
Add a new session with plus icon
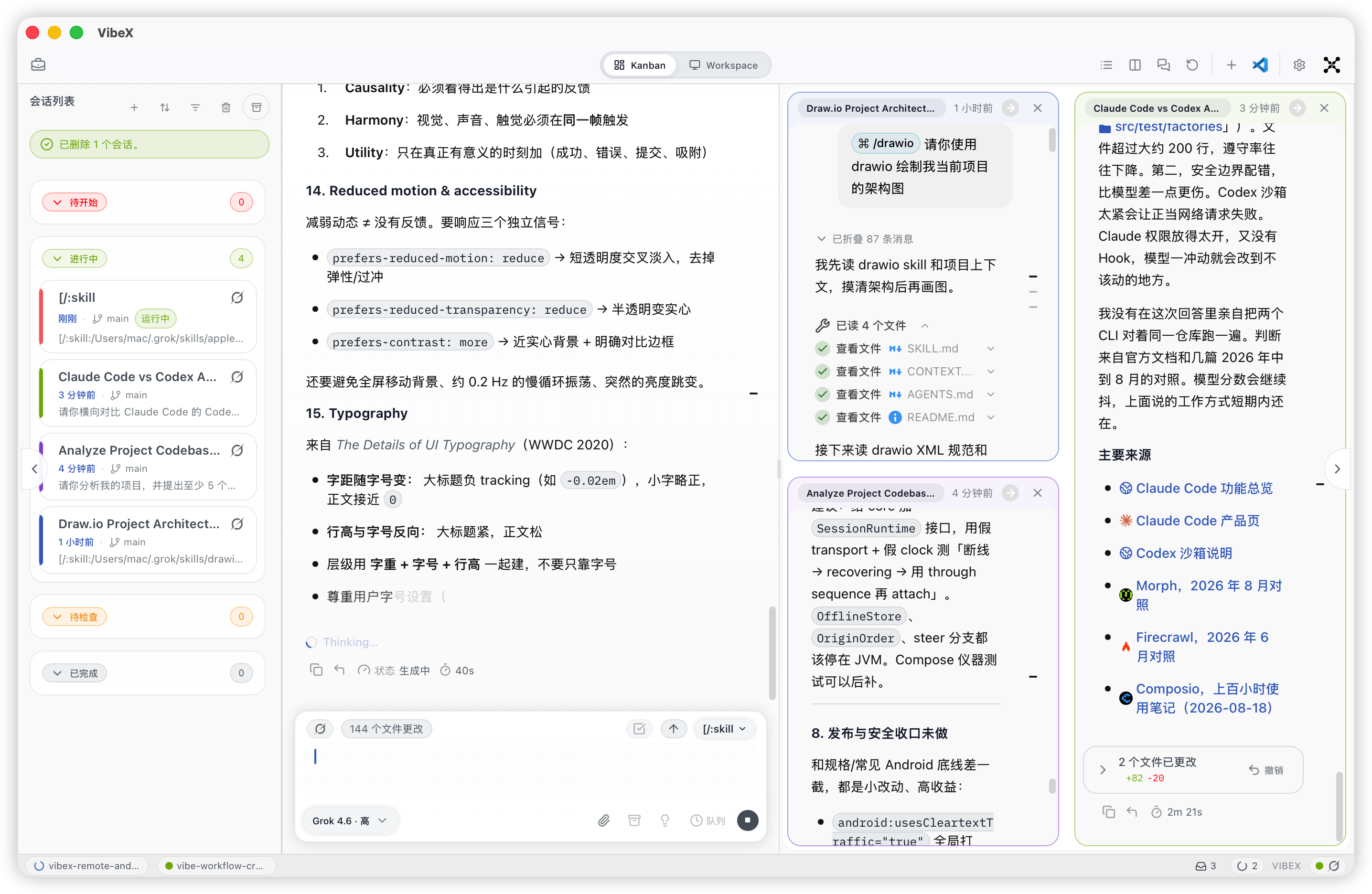(134, 107)
